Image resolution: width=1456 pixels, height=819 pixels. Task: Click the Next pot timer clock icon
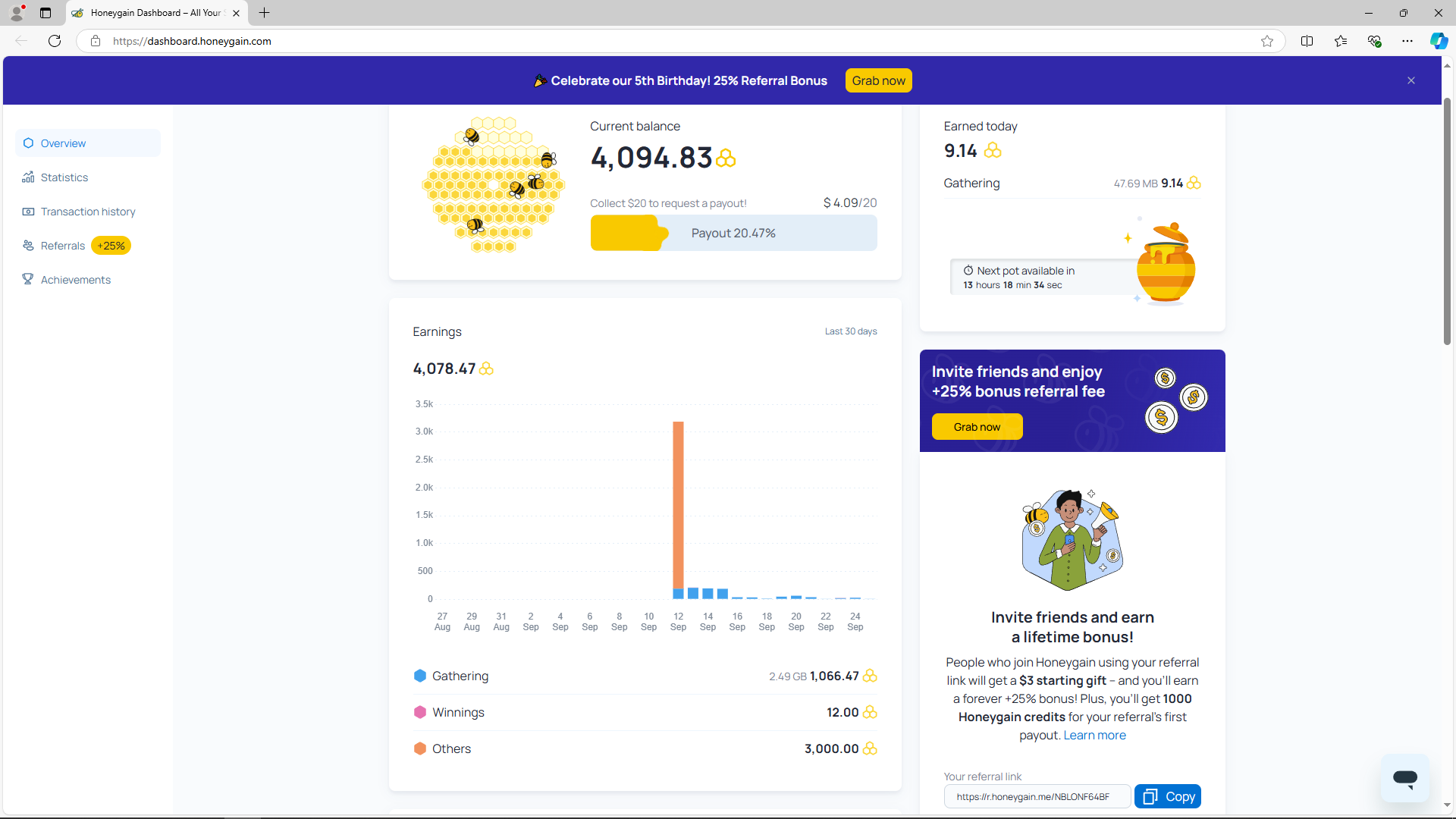tap(968, 271)
